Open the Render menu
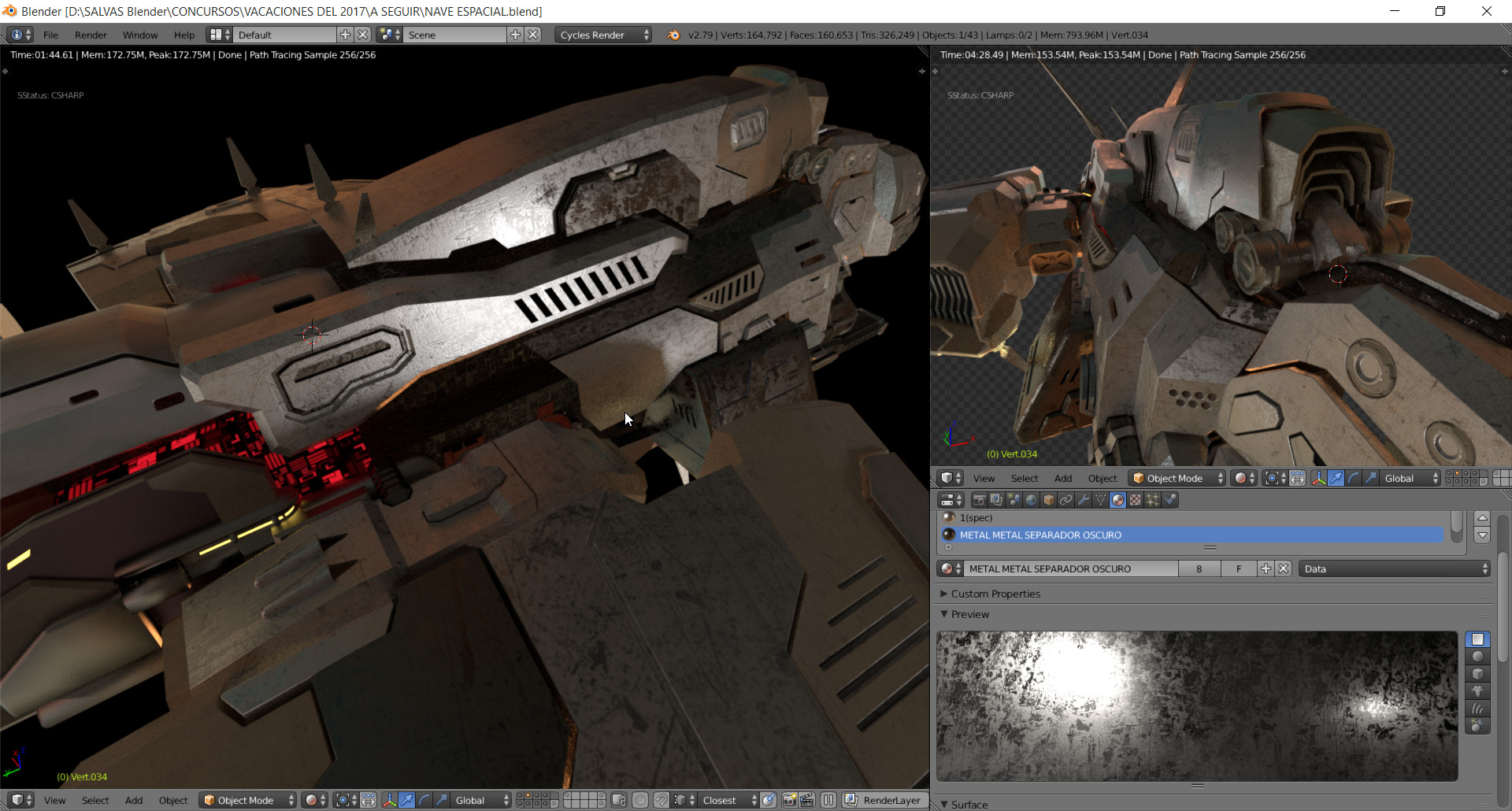This screenshot has width=1512, height=811. tap(91, 35)
